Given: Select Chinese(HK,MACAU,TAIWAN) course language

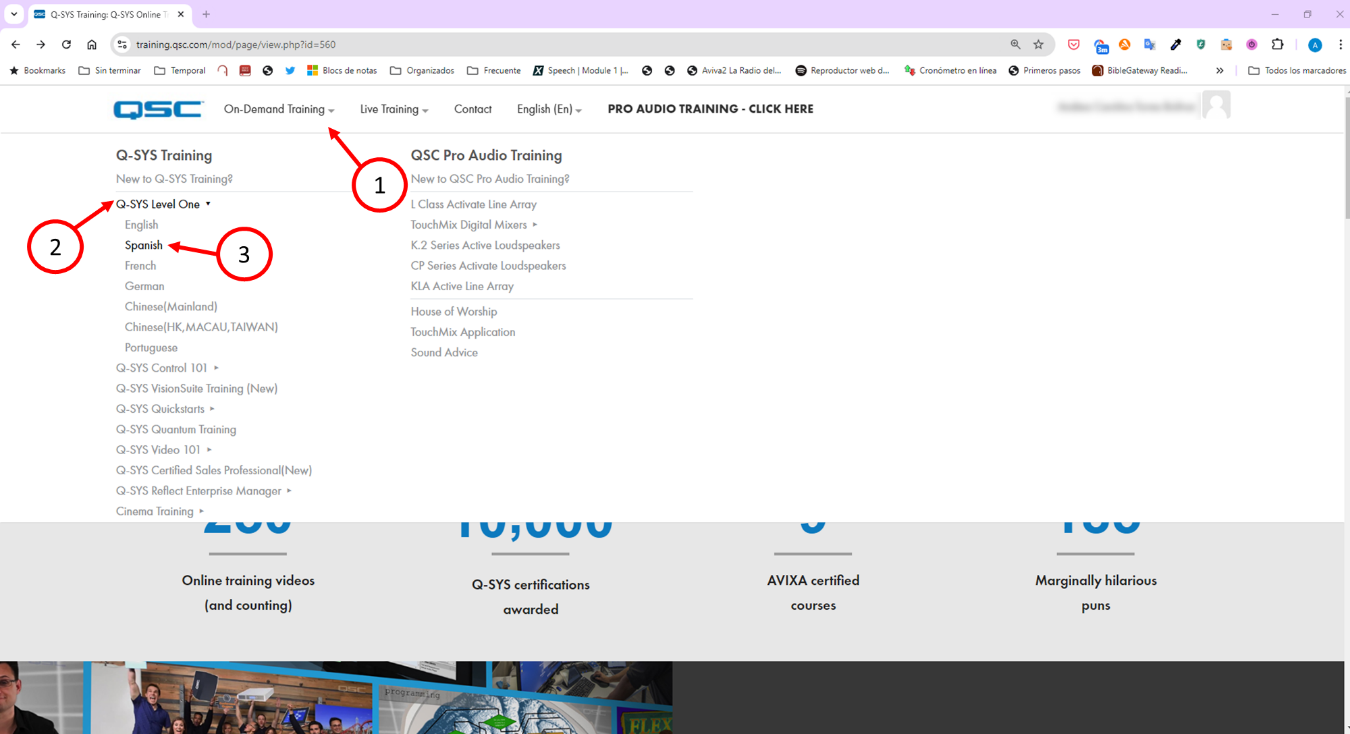Looking at the screenshot, I should (201, 327).
